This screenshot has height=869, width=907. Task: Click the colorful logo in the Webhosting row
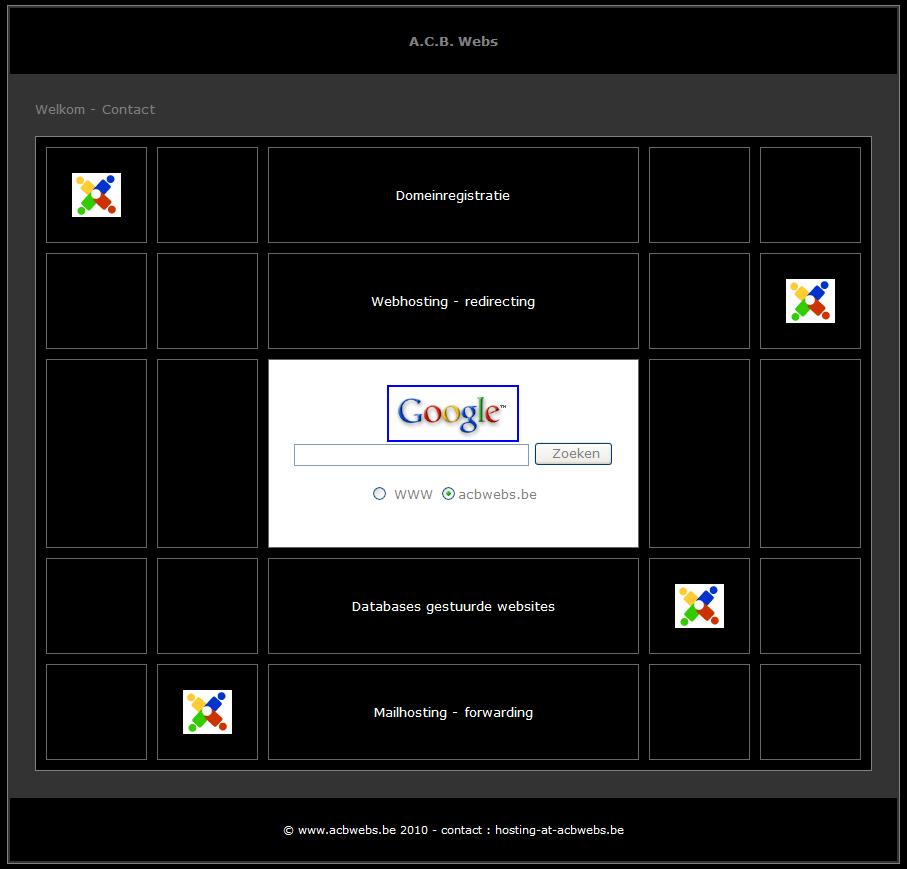pyautogui.click(x=810, y=301)
